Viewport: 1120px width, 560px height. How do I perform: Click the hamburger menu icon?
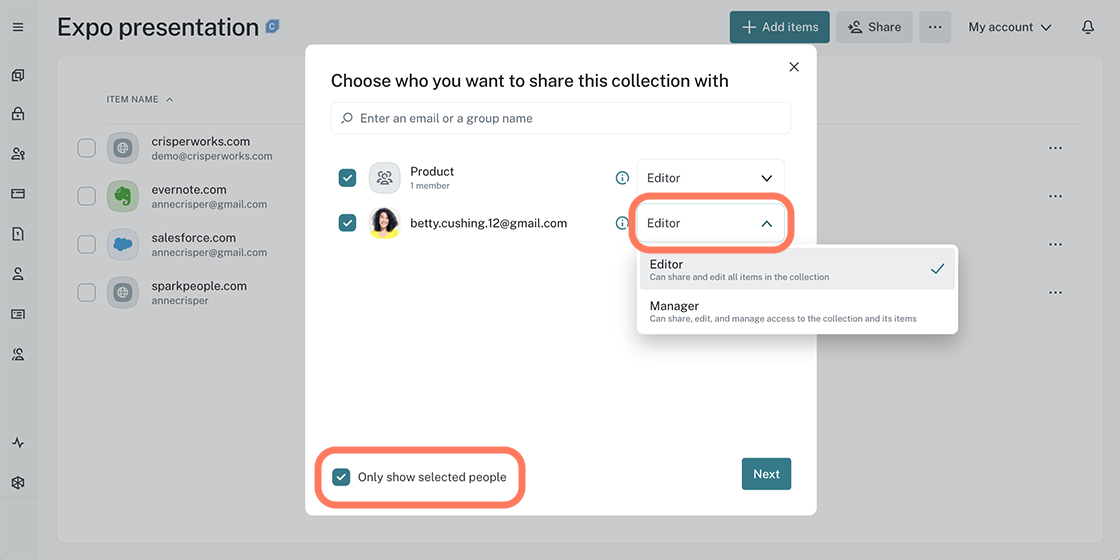tap(18, 27)
